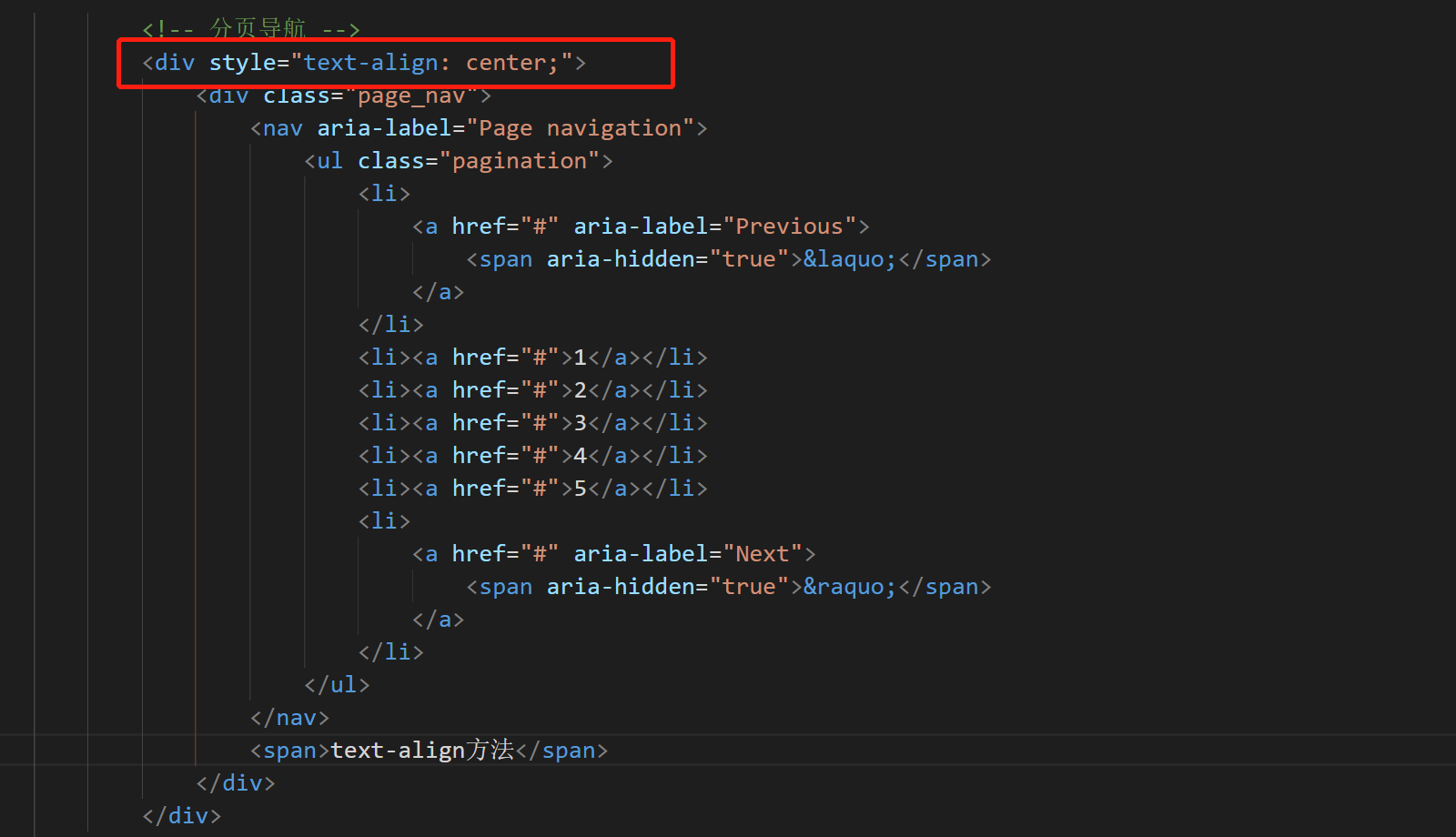
Task: Click the indented closing </div> tag
Action: (236, 783)
